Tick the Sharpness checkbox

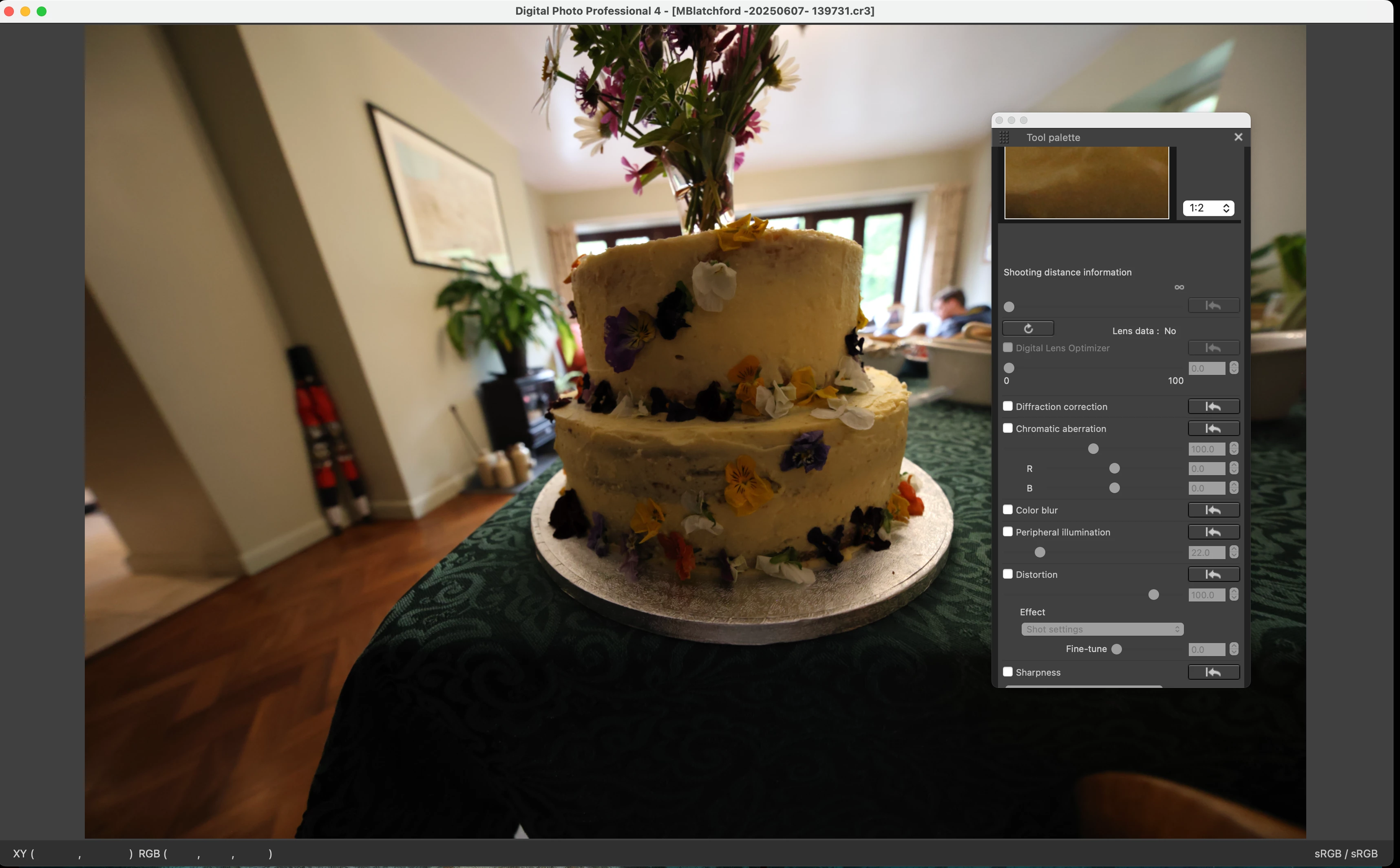tap(1008, 672)
